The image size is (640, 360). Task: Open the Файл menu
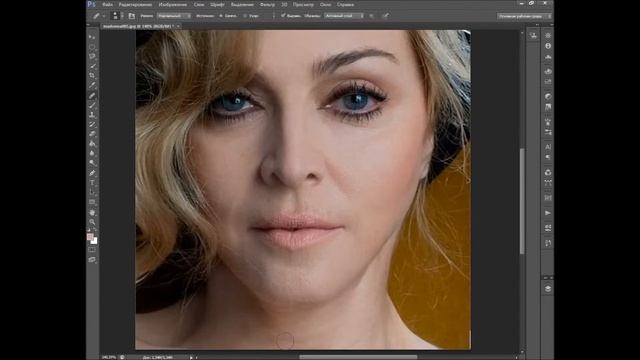click(107, 4)
